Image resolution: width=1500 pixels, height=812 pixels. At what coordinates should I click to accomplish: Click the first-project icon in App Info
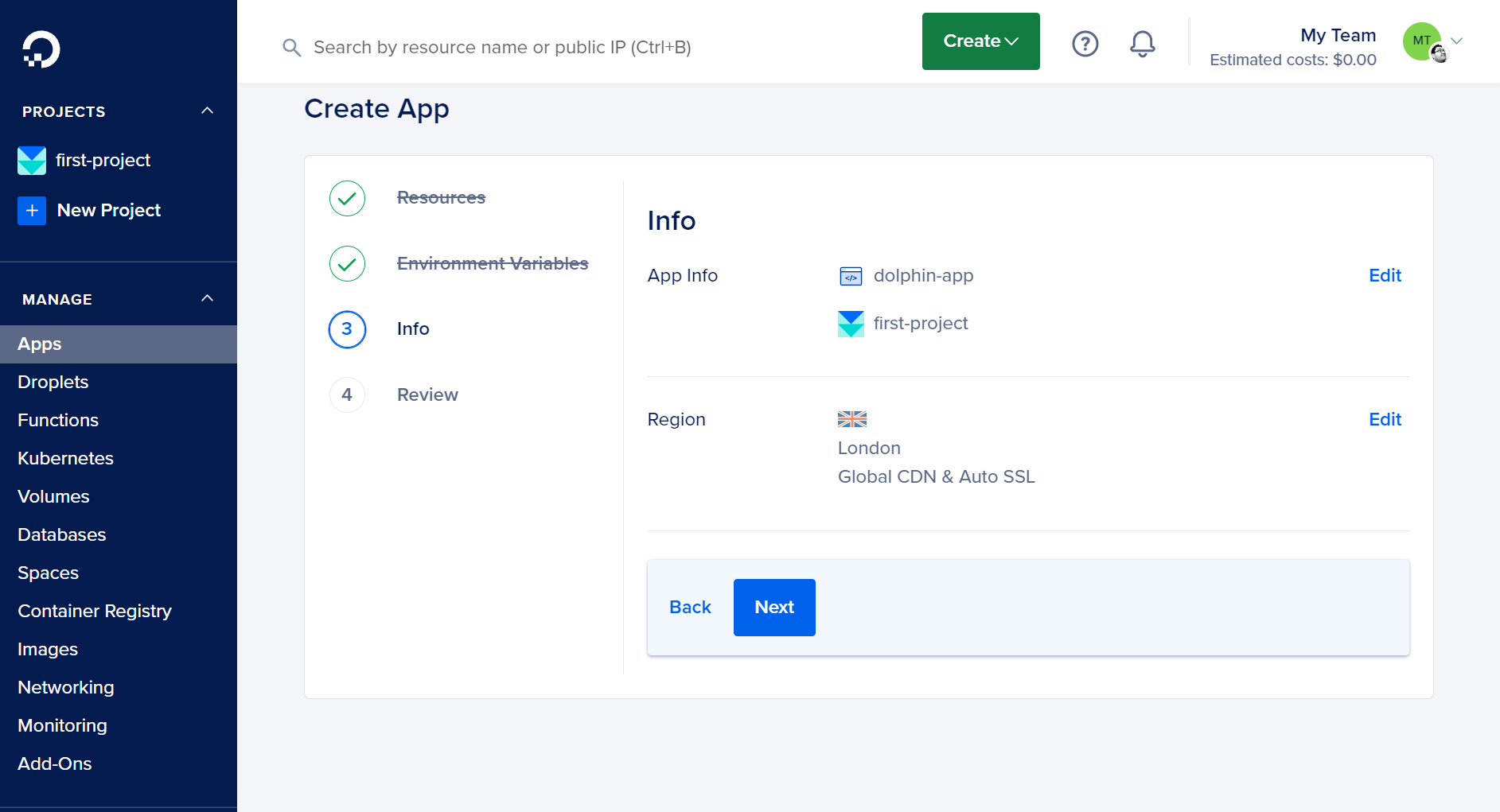point(851,324)
